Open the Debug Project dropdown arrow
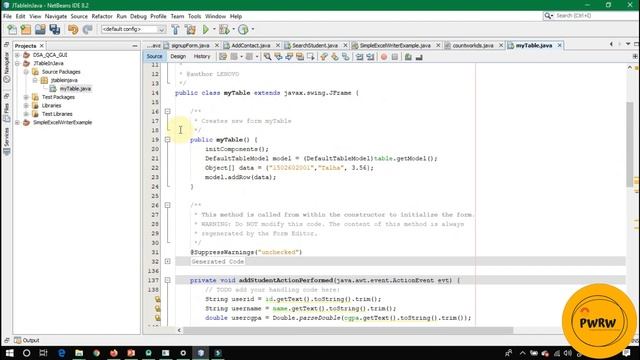Image resolution: width=640 pixels, height=360 pixels. pos(233,29)
